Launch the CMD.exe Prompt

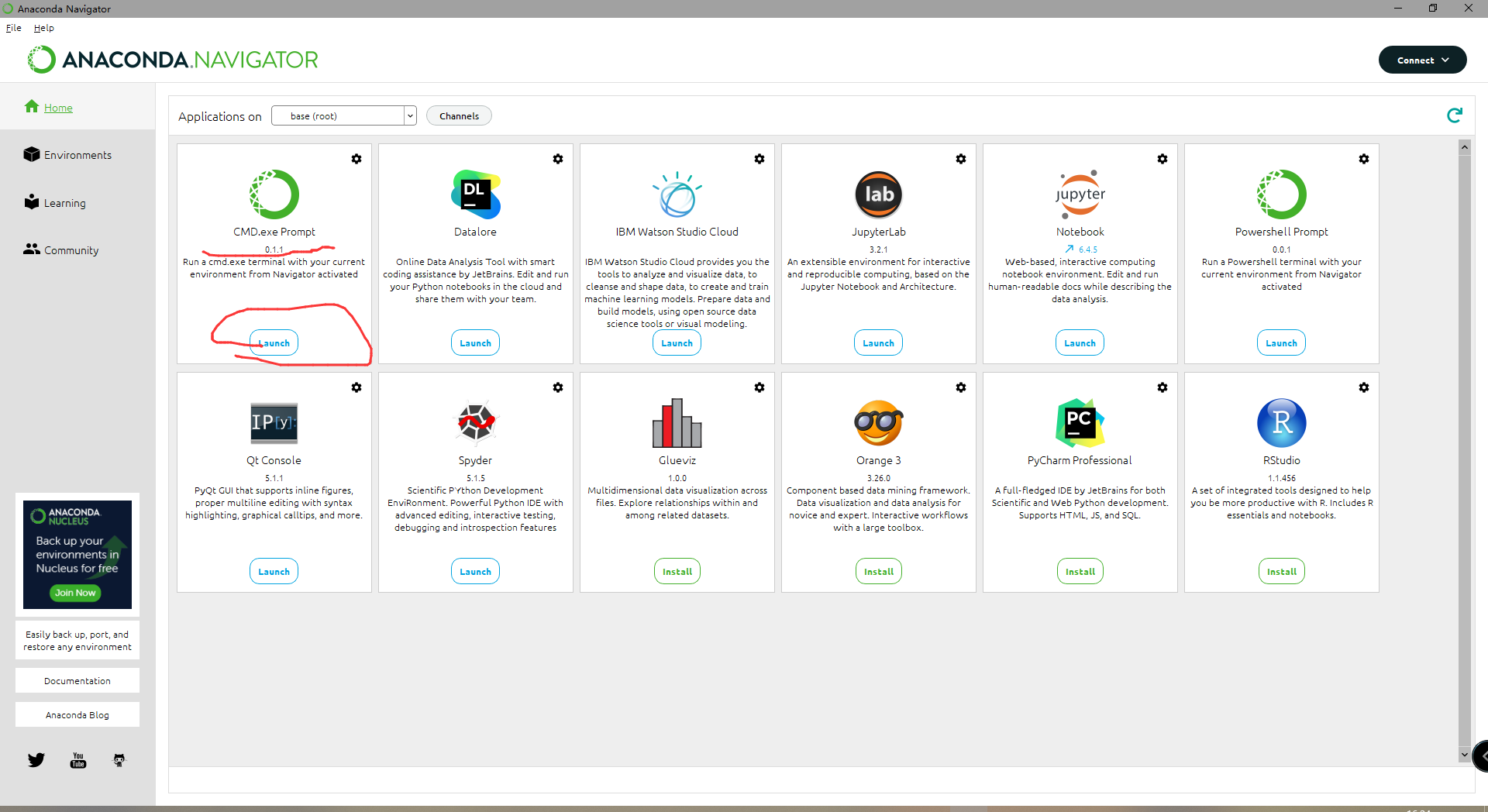click(x=274, y=342)
